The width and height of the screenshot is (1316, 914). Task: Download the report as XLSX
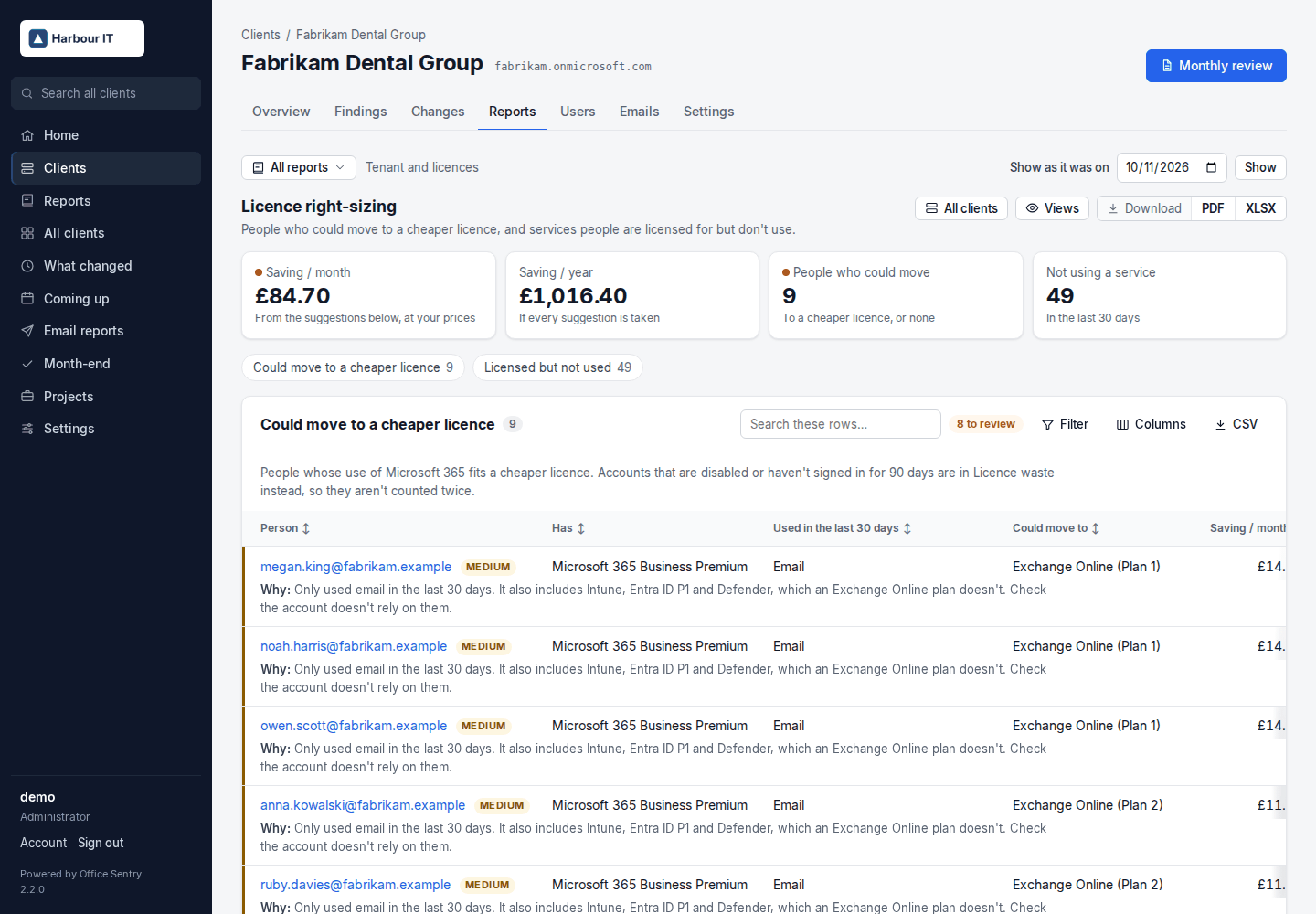pyautogui.click(x=1260, y=208)
